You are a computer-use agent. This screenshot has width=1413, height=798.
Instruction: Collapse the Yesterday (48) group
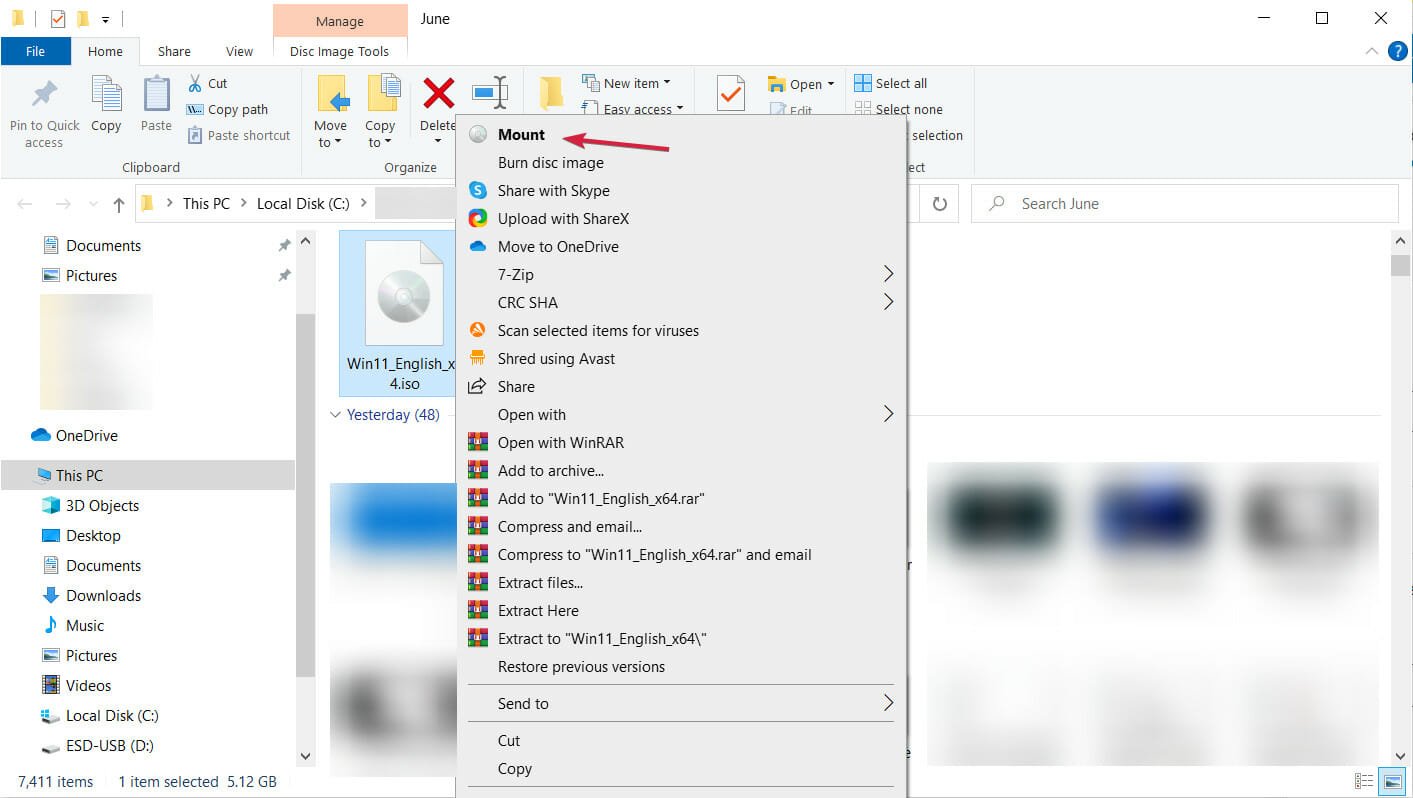[335, 415]
